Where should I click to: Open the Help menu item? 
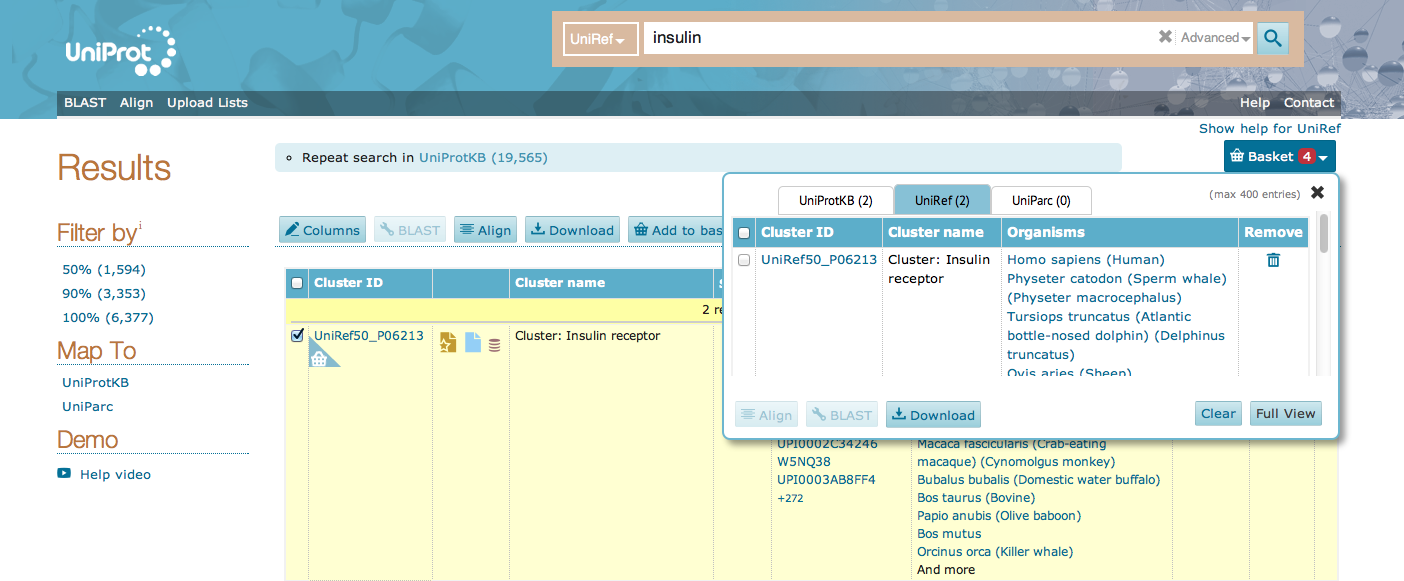(x=1255, y=102)
